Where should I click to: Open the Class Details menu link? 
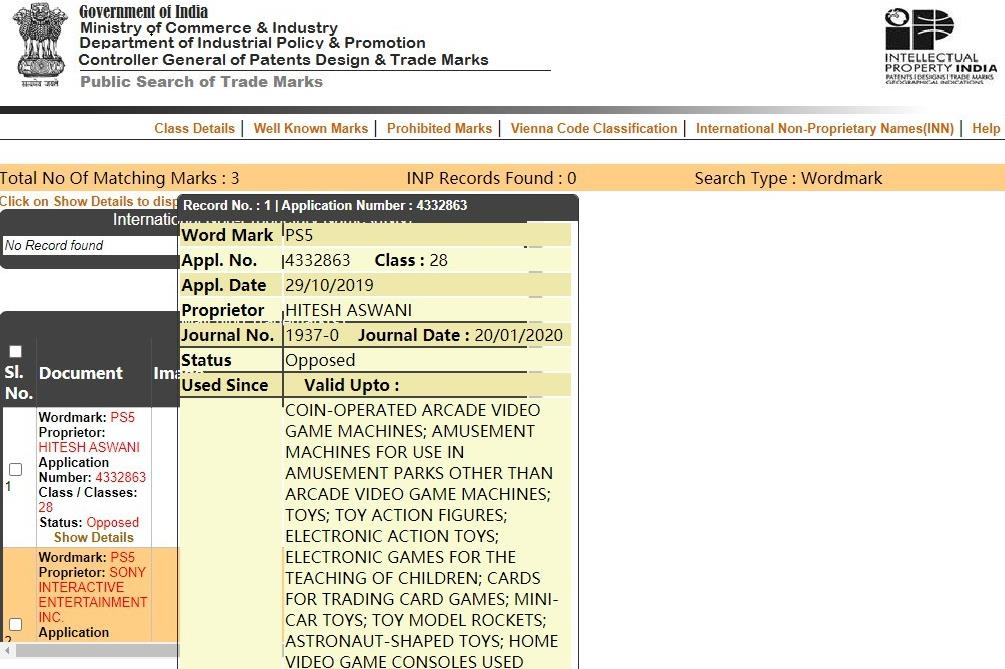point(194,128)
